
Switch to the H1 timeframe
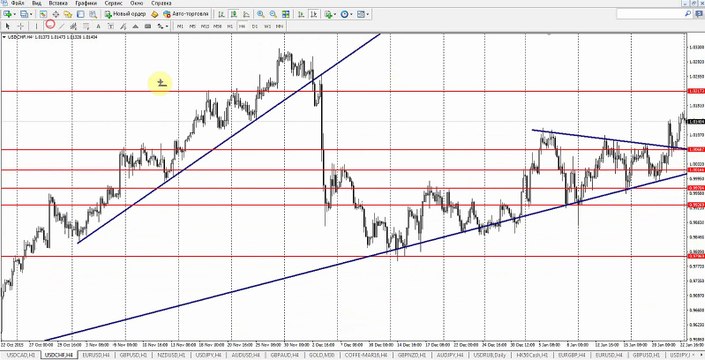[230, 26]
